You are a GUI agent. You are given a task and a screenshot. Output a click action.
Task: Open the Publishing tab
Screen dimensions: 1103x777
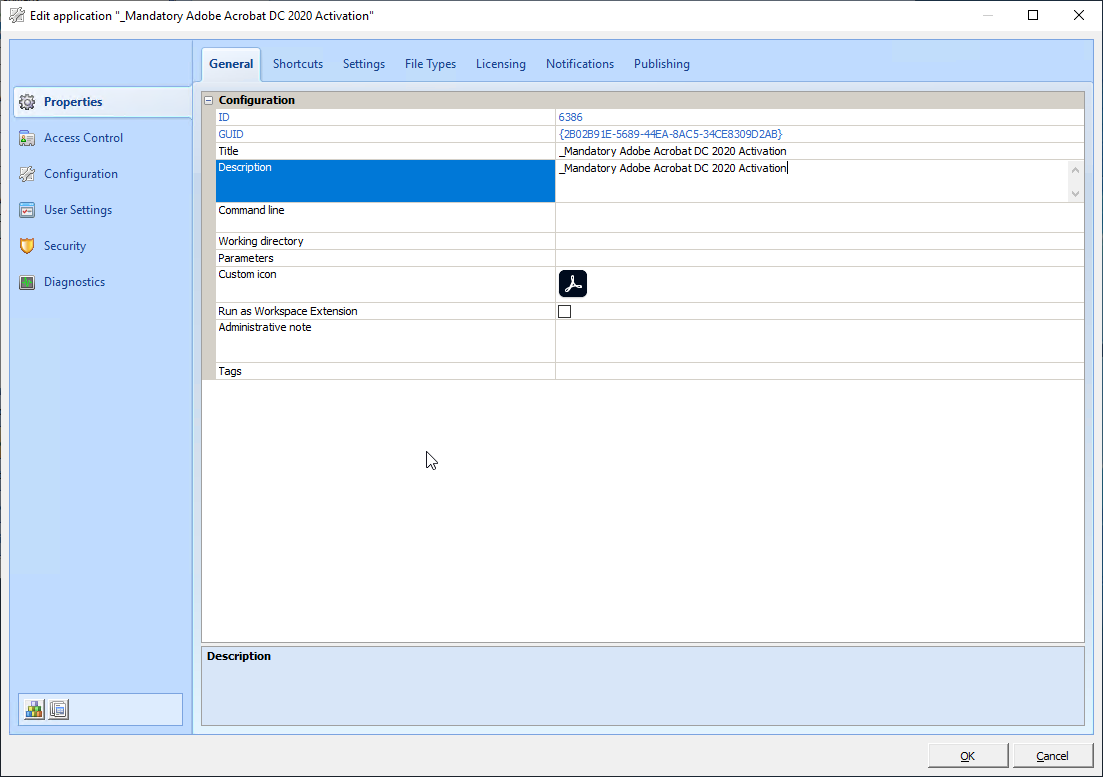(661, 64)
